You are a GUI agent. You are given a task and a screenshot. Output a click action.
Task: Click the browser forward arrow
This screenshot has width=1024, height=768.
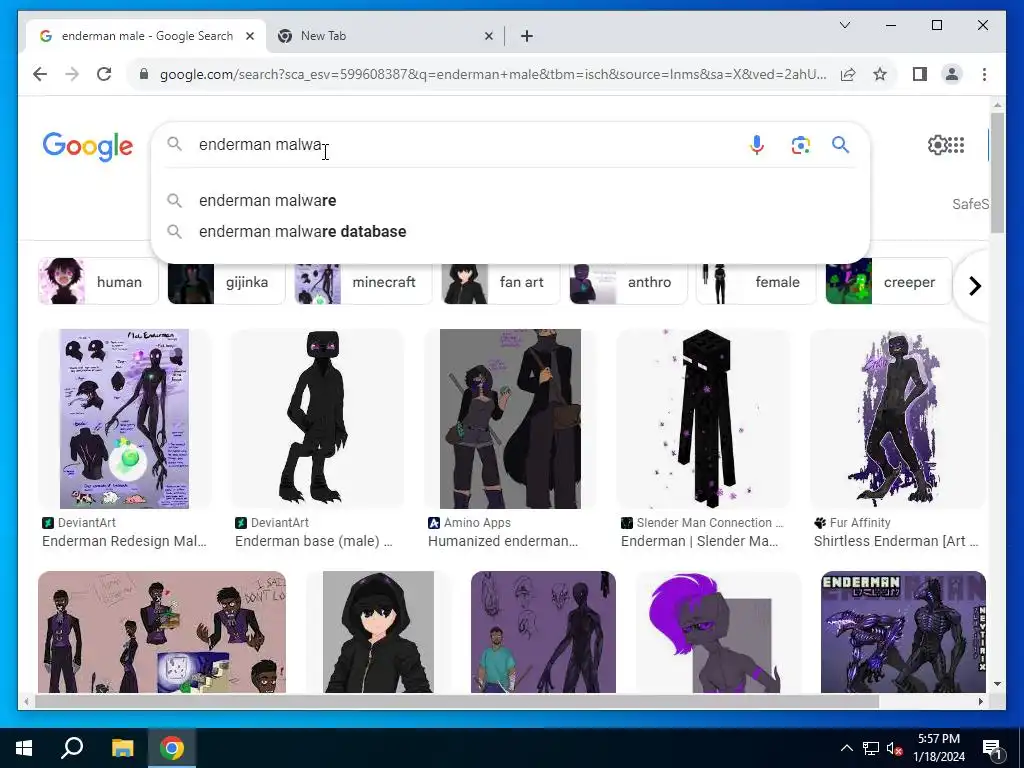pos(72,74)
